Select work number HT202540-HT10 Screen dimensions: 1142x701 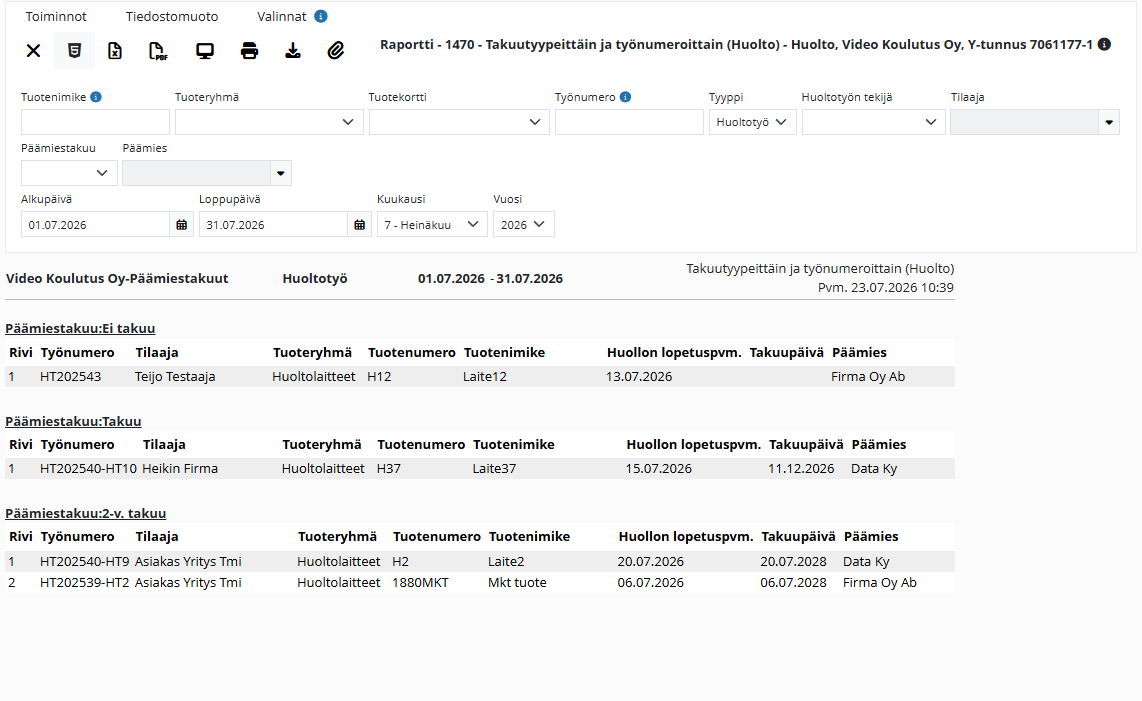pos(88,469)
